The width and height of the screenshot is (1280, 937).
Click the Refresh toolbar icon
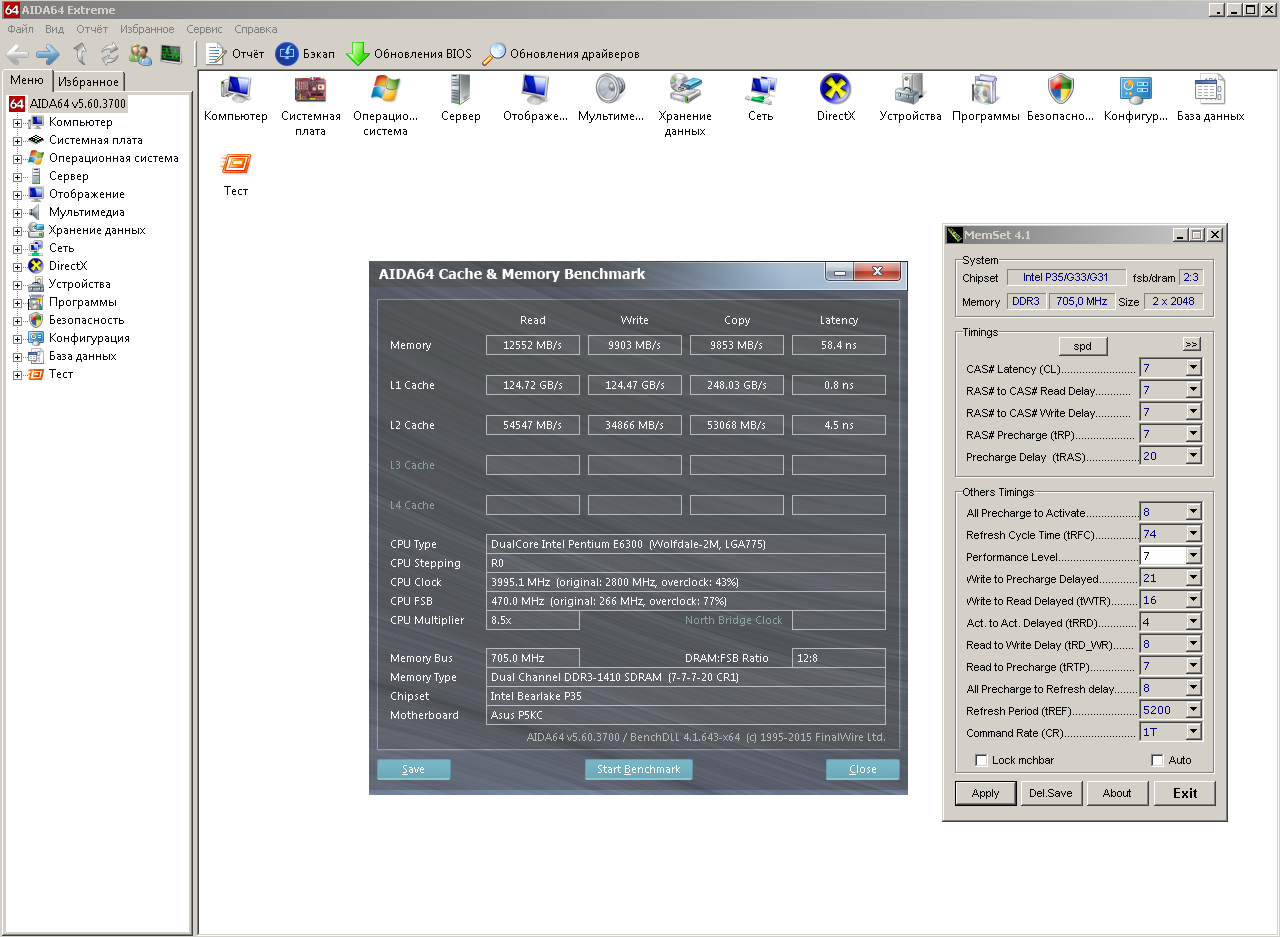click(x=109, y=54)
